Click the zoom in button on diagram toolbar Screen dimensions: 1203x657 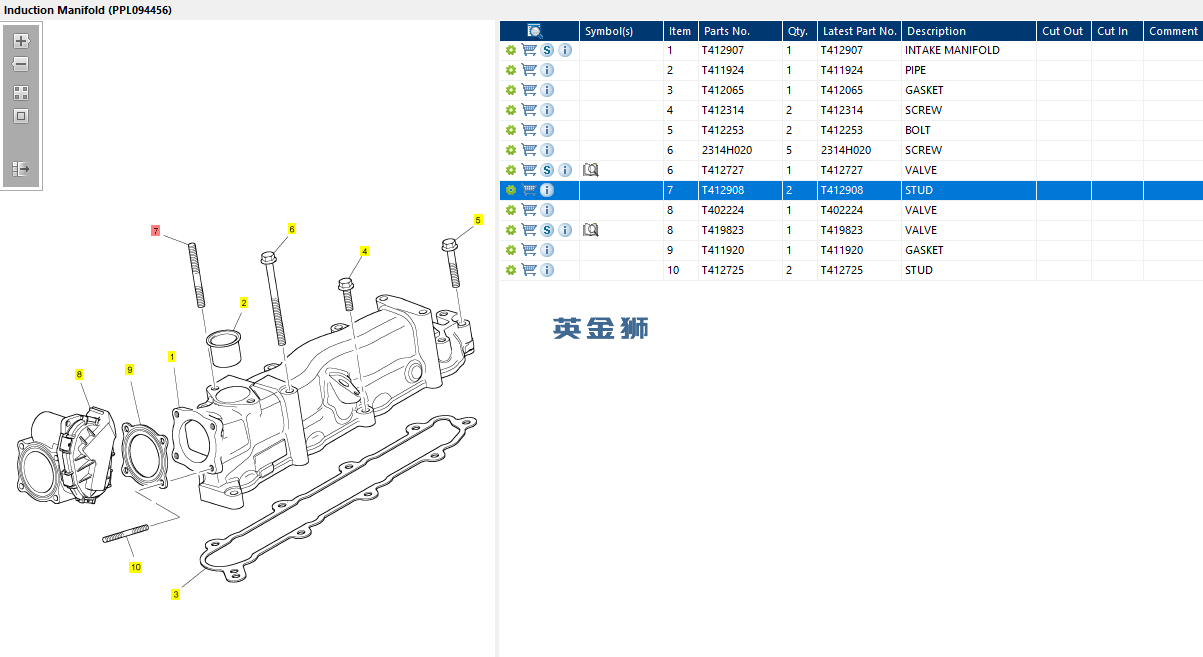tap(21, 41)
